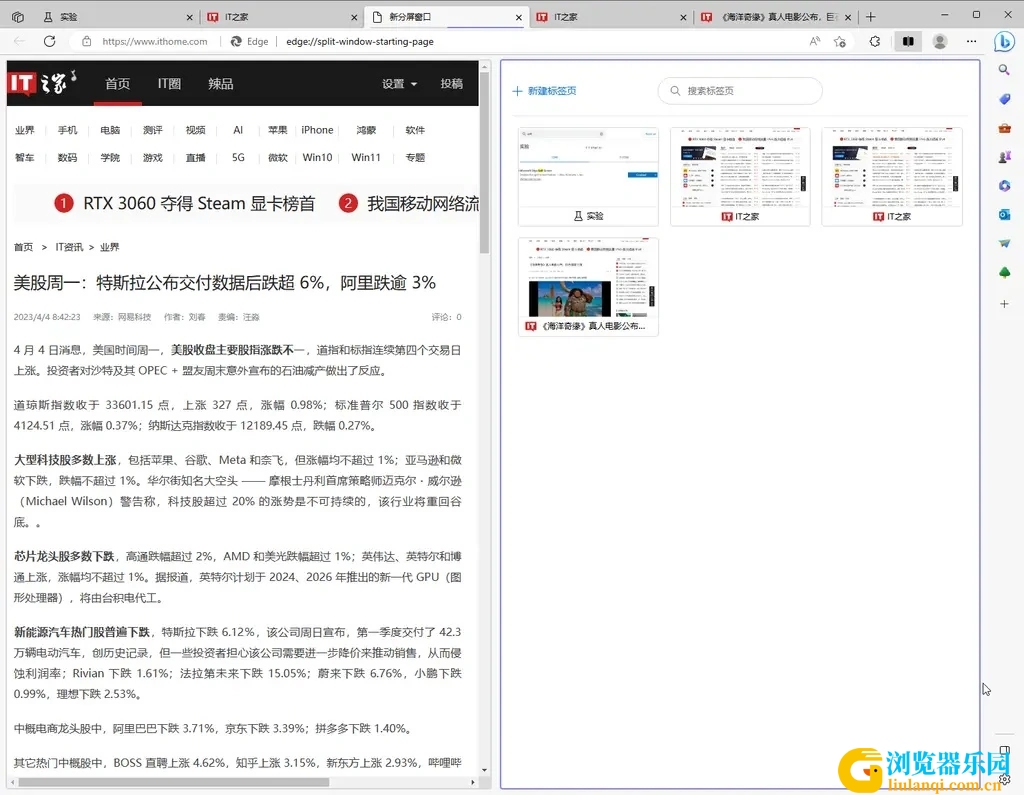Screen dimensions: 1024x795
Task: Close the 实验 tab
Action: click(189, 18)
